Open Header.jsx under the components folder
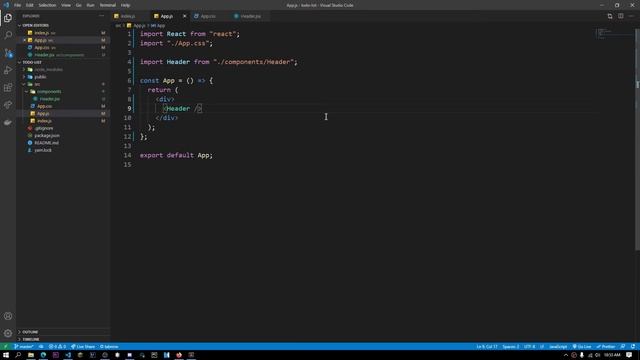Screen dimensions: 640x360 tap(50, 99)
